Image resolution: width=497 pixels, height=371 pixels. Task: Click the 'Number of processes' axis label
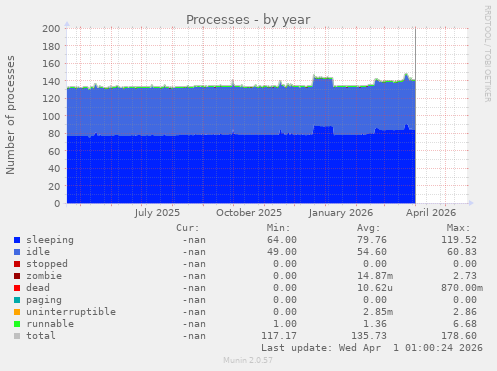(x=10, y=115)
